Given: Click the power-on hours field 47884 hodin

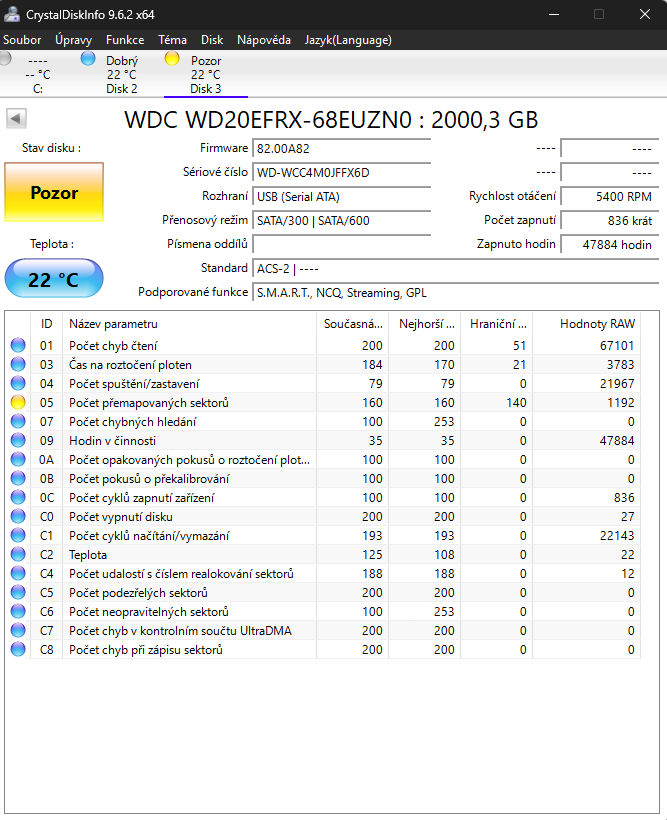Looking at the screenshot, I should click(610, 245).
